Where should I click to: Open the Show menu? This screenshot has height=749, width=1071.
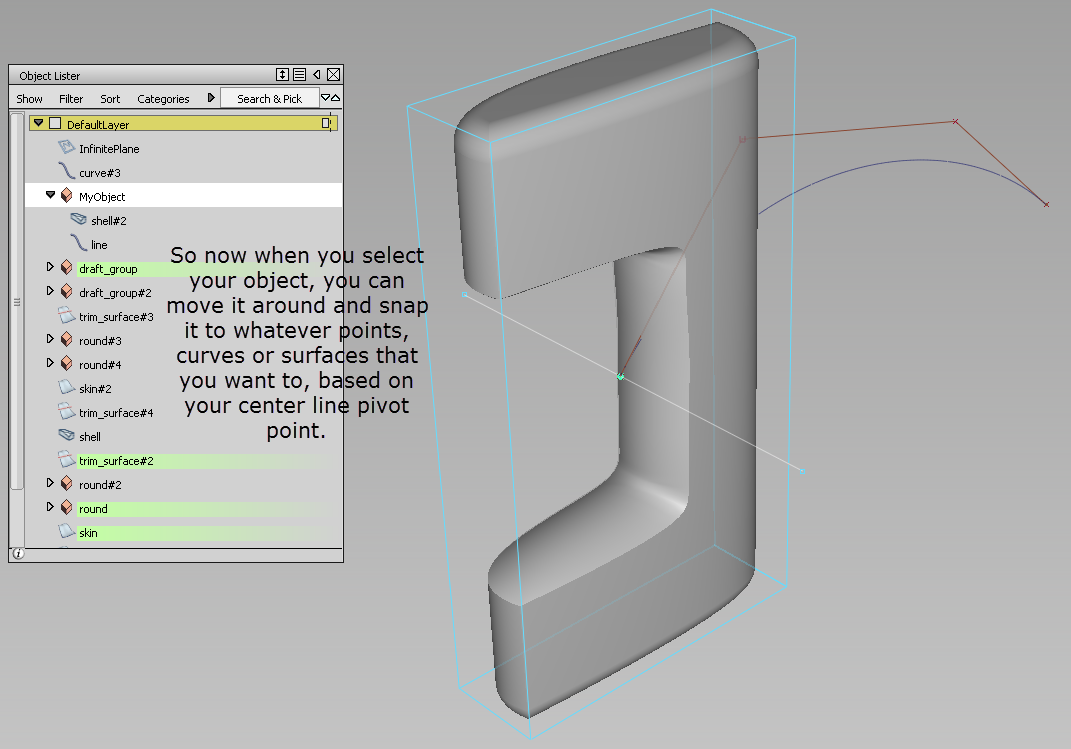(29, 98)
